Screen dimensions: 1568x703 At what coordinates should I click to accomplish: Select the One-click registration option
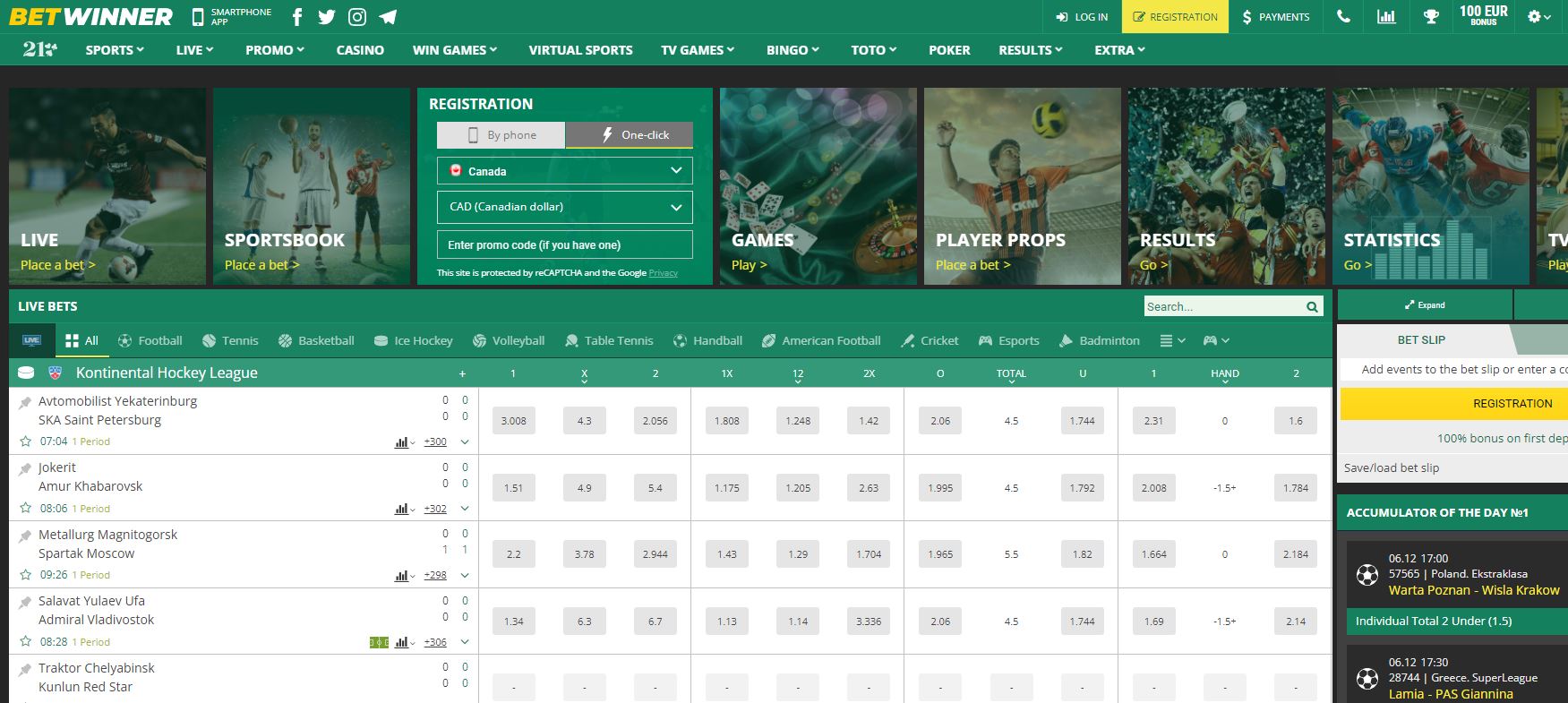tap(630, 135)
